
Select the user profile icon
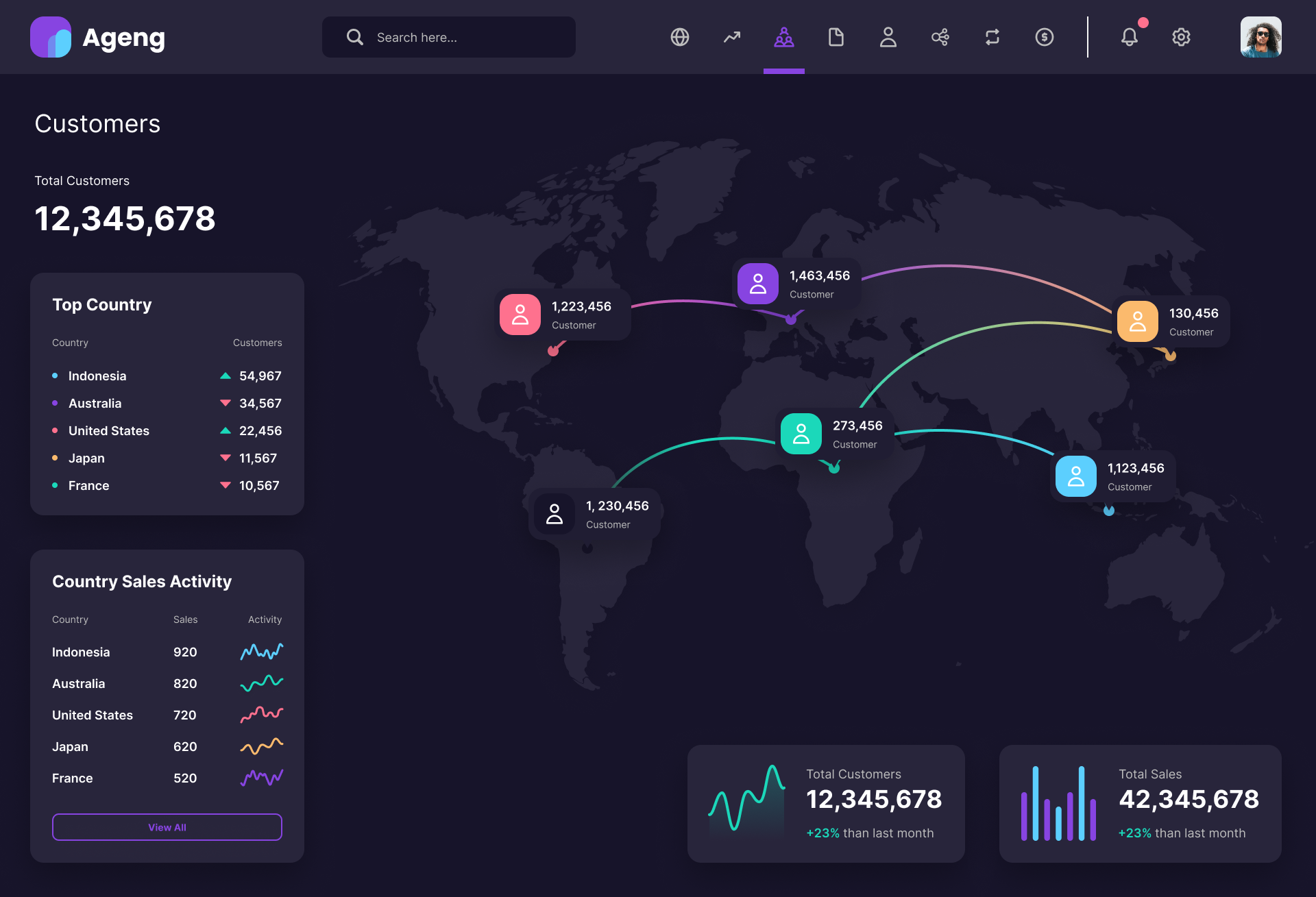click(x=888, y=37)
